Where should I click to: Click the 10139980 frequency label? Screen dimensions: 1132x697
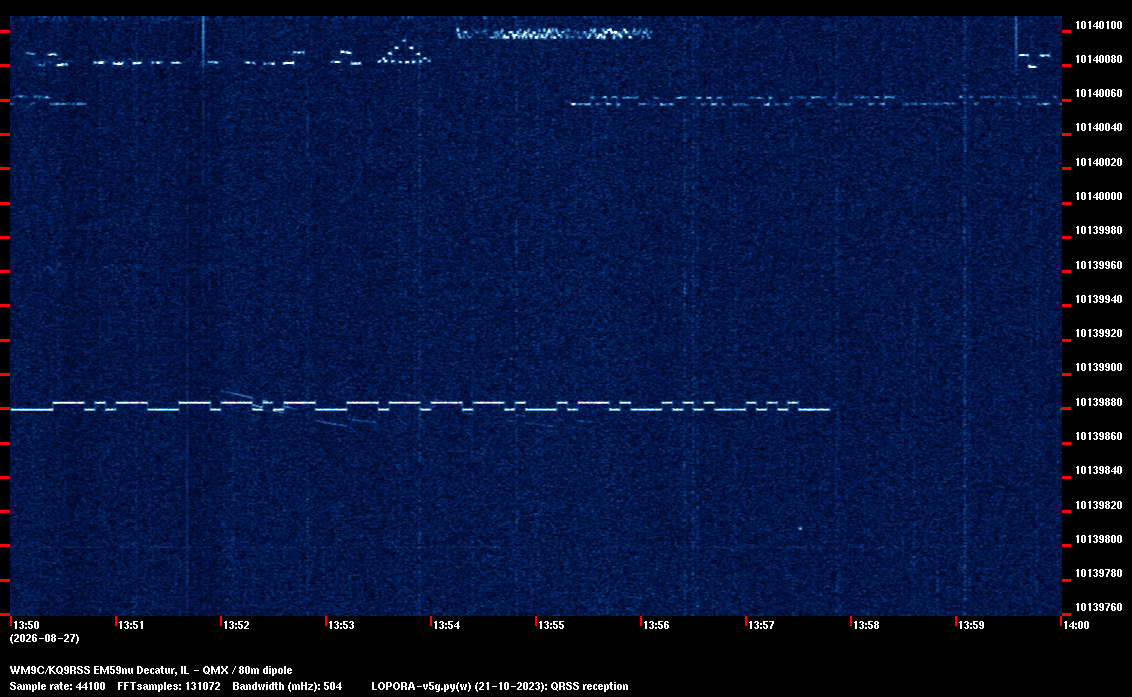point(1099,230)
